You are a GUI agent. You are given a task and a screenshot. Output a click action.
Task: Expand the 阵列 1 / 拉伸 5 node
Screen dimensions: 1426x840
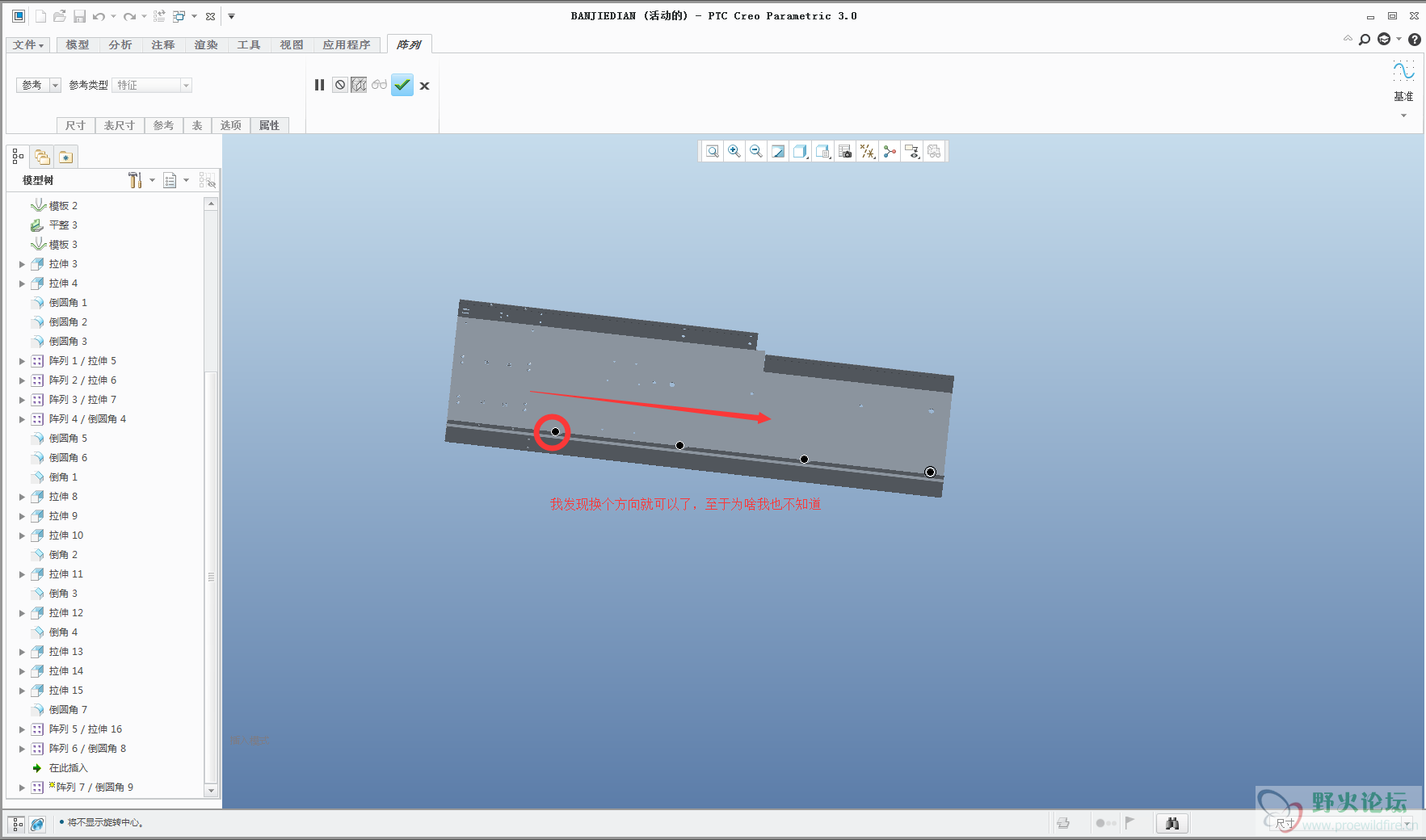(22, 361)
